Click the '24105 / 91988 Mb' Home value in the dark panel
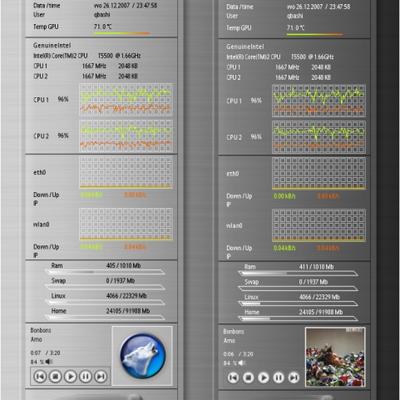The height and width of the screenshot is (400, 400). (321, 312)
